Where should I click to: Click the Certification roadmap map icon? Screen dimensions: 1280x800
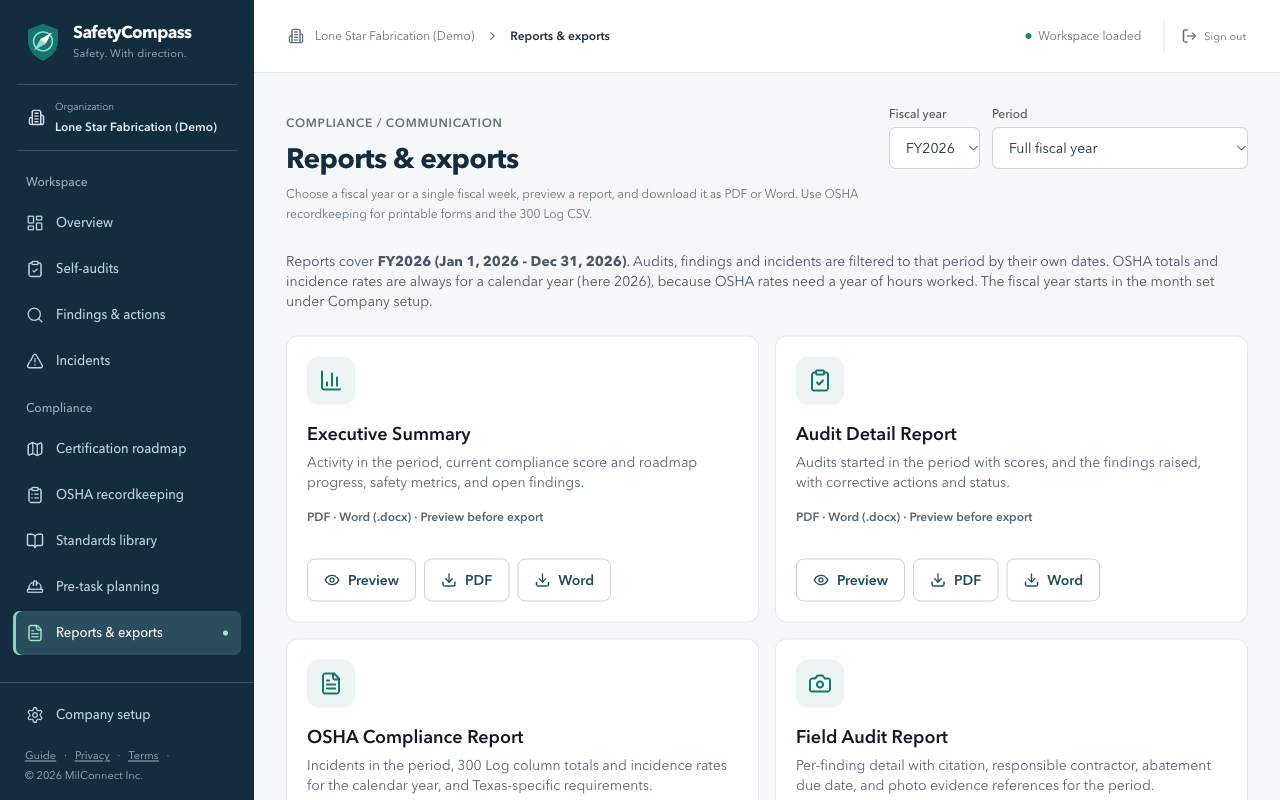click(35, 449)
